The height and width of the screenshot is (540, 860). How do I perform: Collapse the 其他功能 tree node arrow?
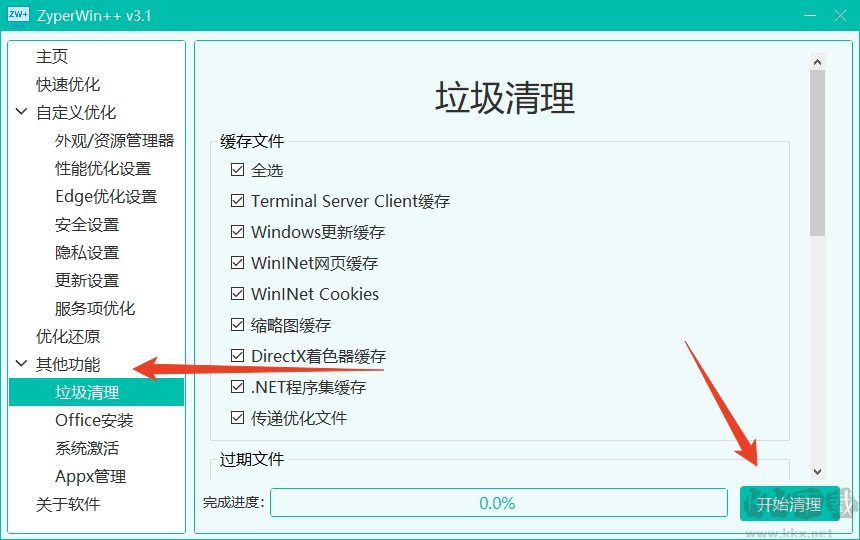21,363
